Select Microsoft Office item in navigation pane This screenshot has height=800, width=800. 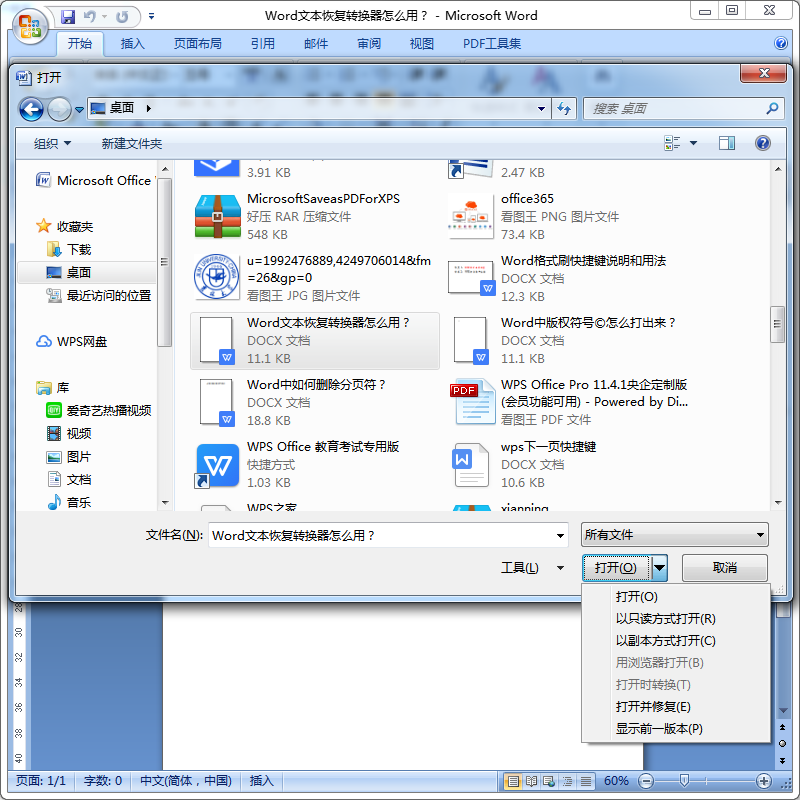coord(94,181)
